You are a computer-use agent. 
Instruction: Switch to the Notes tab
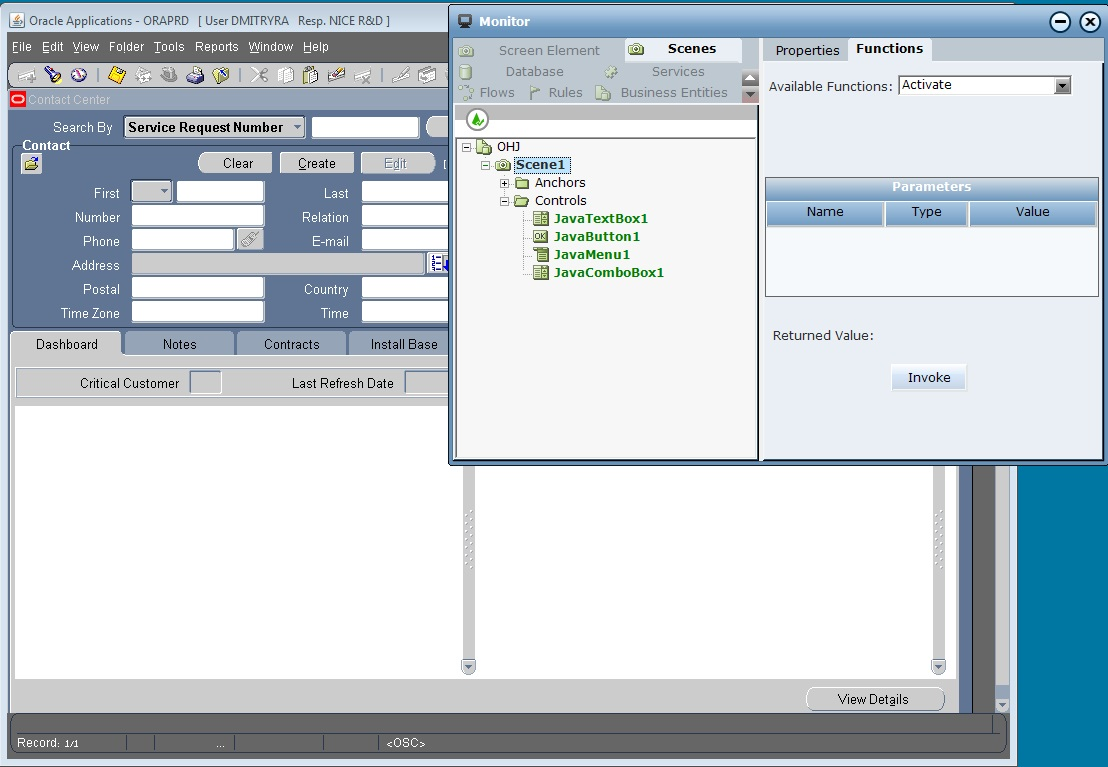click(179, 344)
